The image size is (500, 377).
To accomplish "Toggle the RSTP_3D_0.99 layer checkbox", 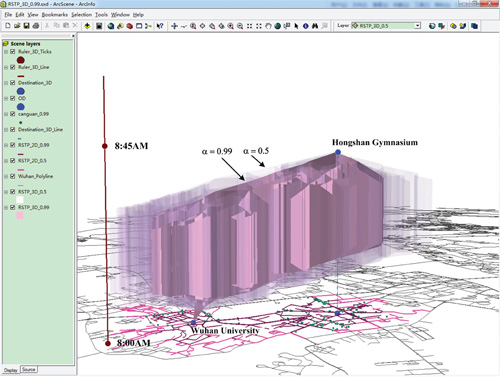I will 13,207.
